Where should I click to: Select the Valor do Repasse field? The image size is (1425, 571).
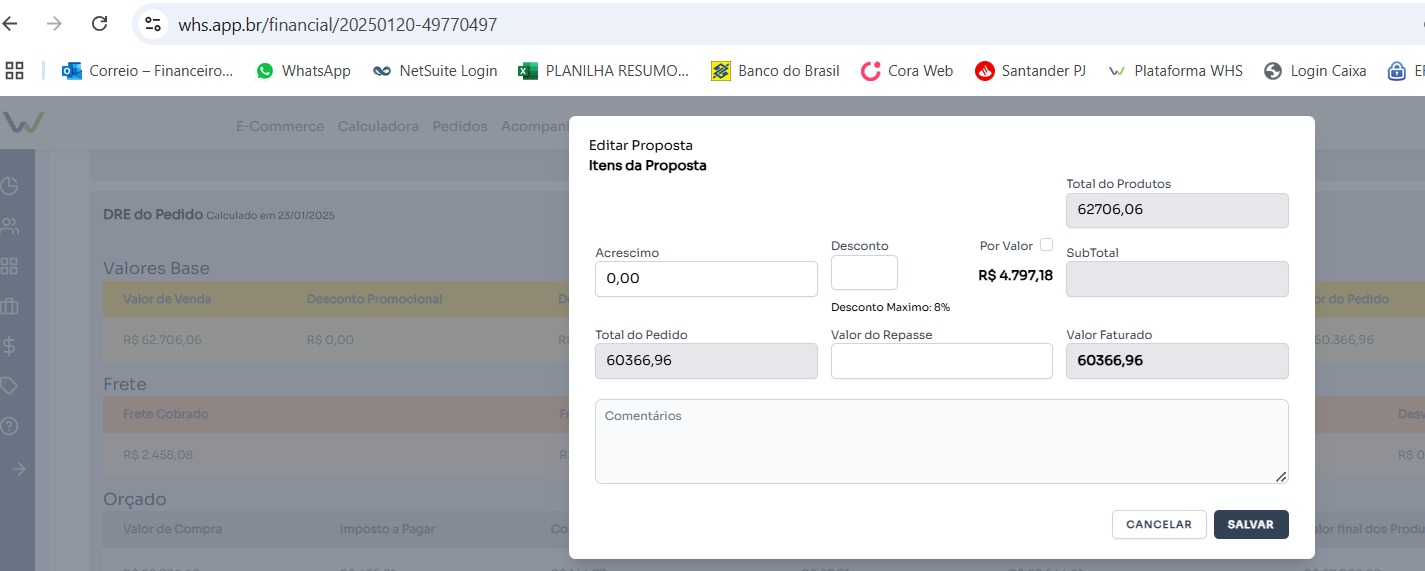941,361
